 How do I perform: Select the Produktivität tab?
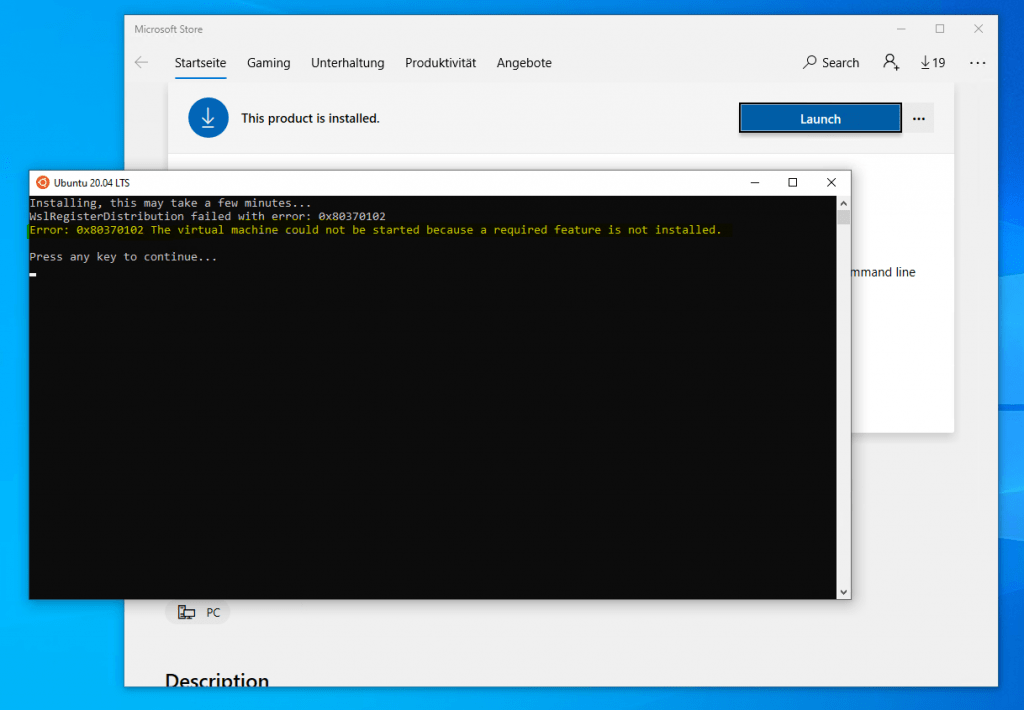pos(440,63)
